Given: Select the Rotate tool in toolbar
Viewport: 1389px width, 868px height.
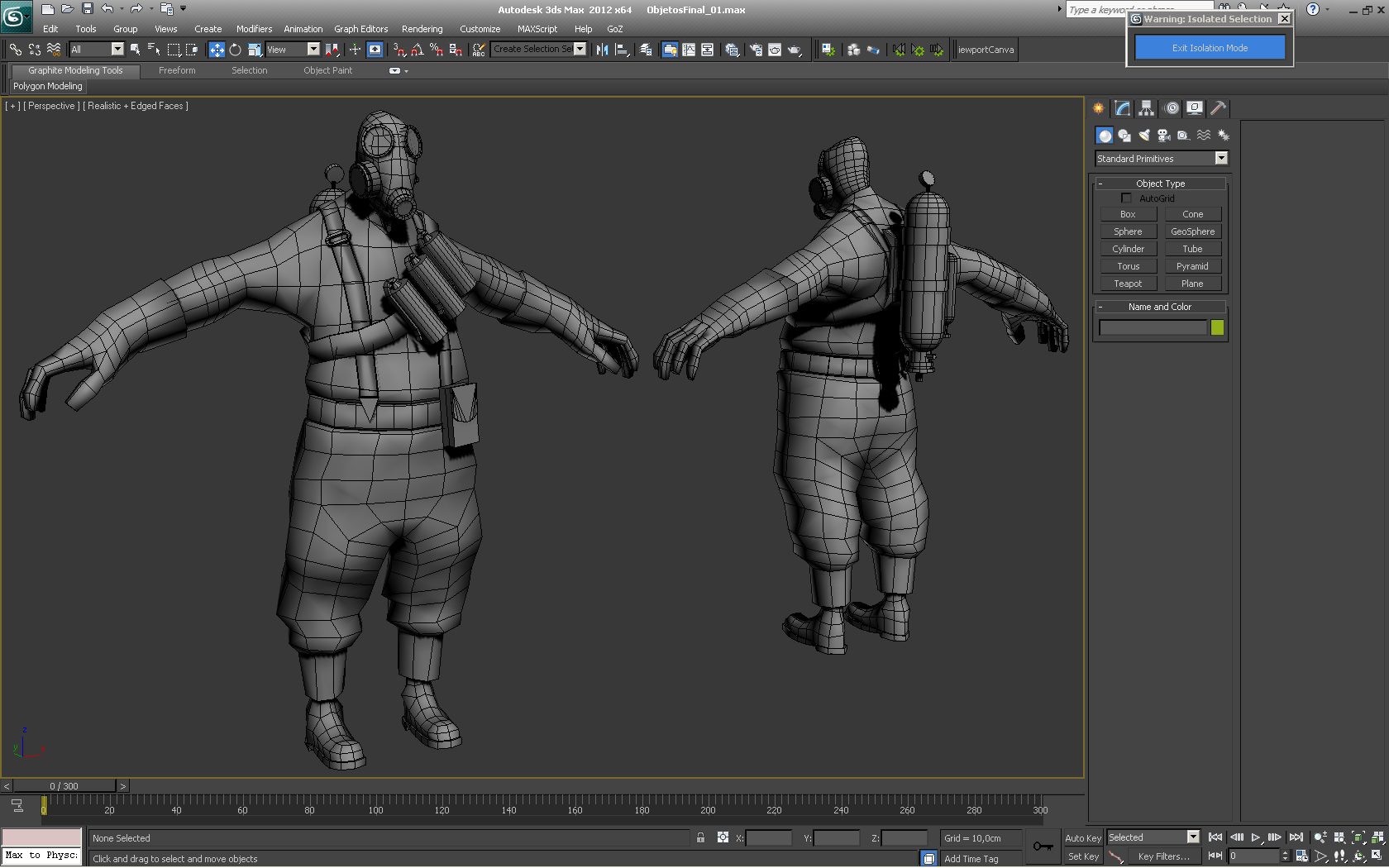Looking at the screenshot, I should click(x=236, y=50).
